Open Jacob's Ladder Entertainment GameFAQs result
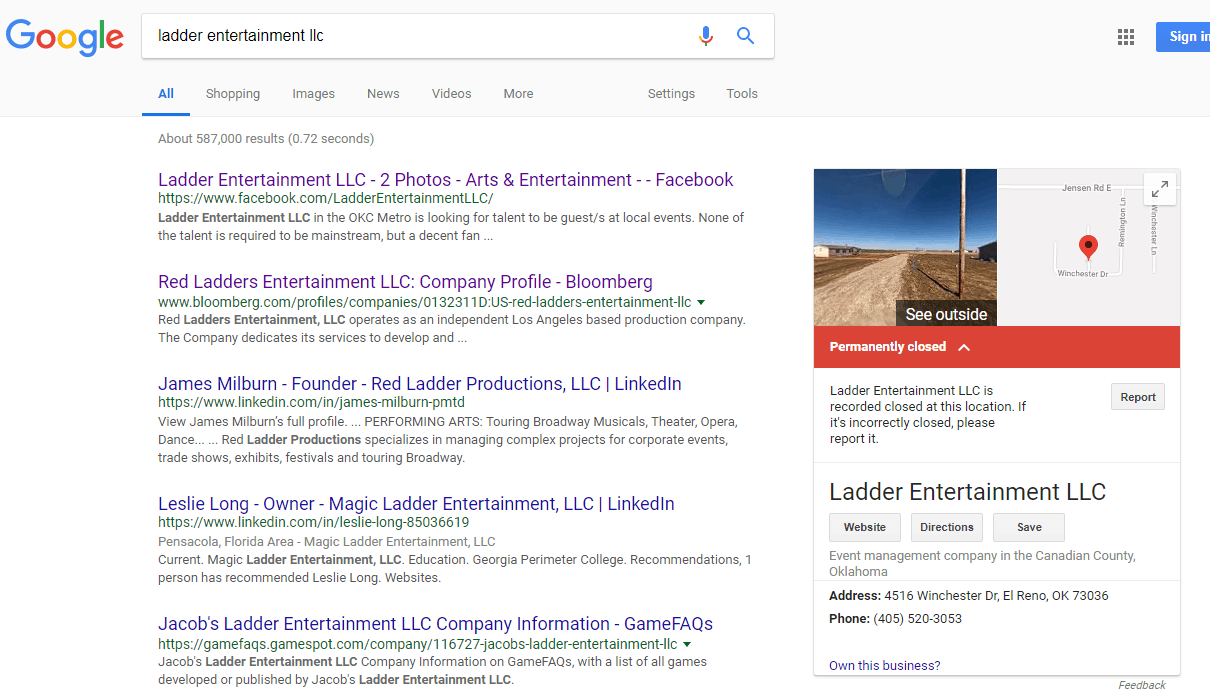 coord(435,624)
